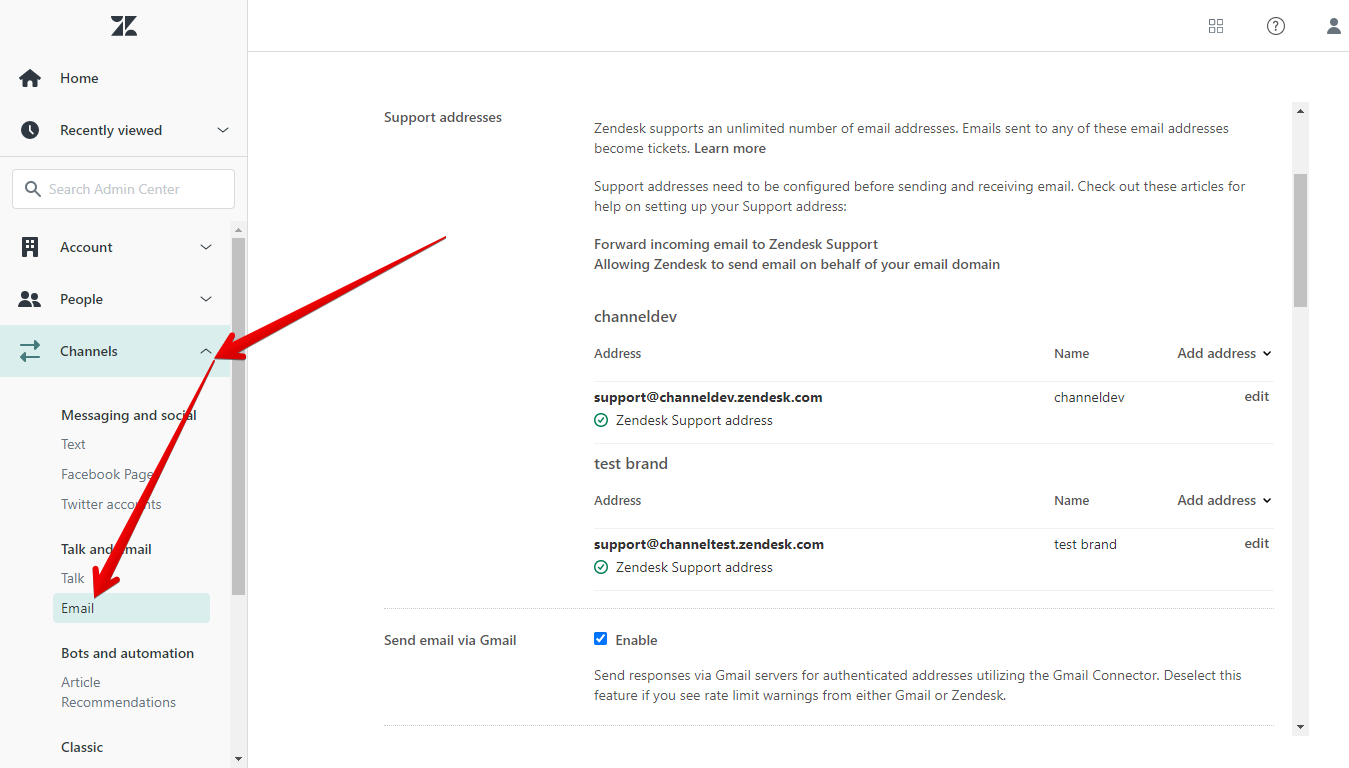Click the Zendesk logo at top
This screenshot has width=1349, height=768.
coord(124,26)
